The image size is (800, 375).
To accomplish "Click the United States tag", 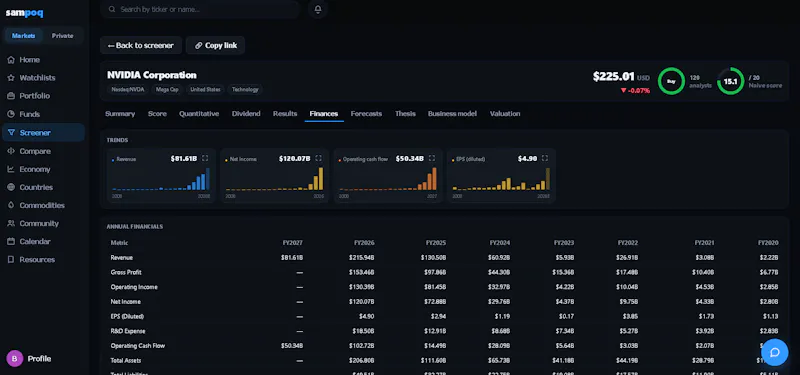I will click(x=205, y=89).
